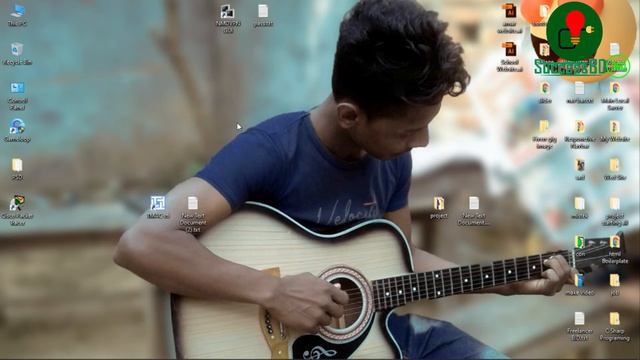
Task: Select the website folder icon
Action: pos(580,208)
